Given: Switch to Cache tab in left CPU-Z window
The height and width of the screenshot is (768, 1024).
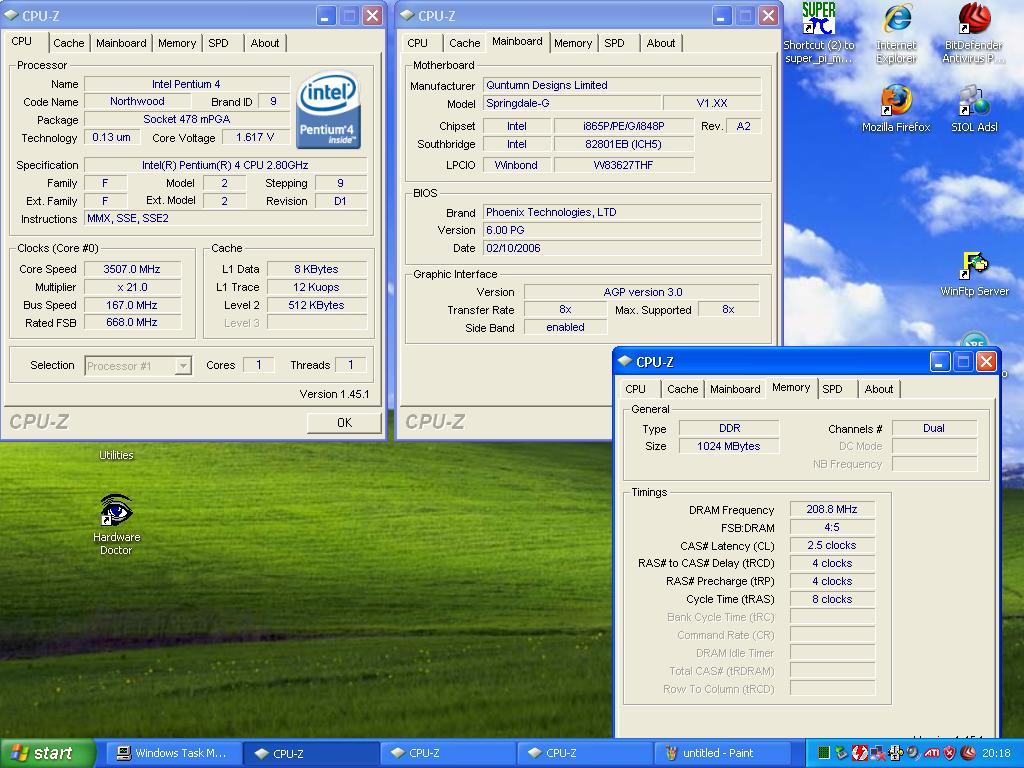Looking at the screenshot, I should coord(69,43).
